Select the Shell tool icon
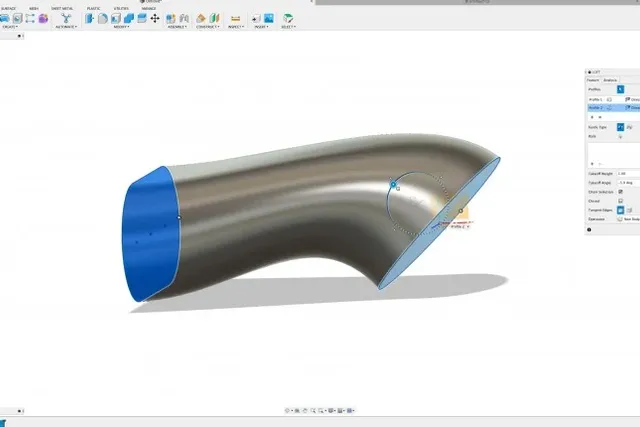The height and width of the screenshot is (427, 640). pos(116,18)
